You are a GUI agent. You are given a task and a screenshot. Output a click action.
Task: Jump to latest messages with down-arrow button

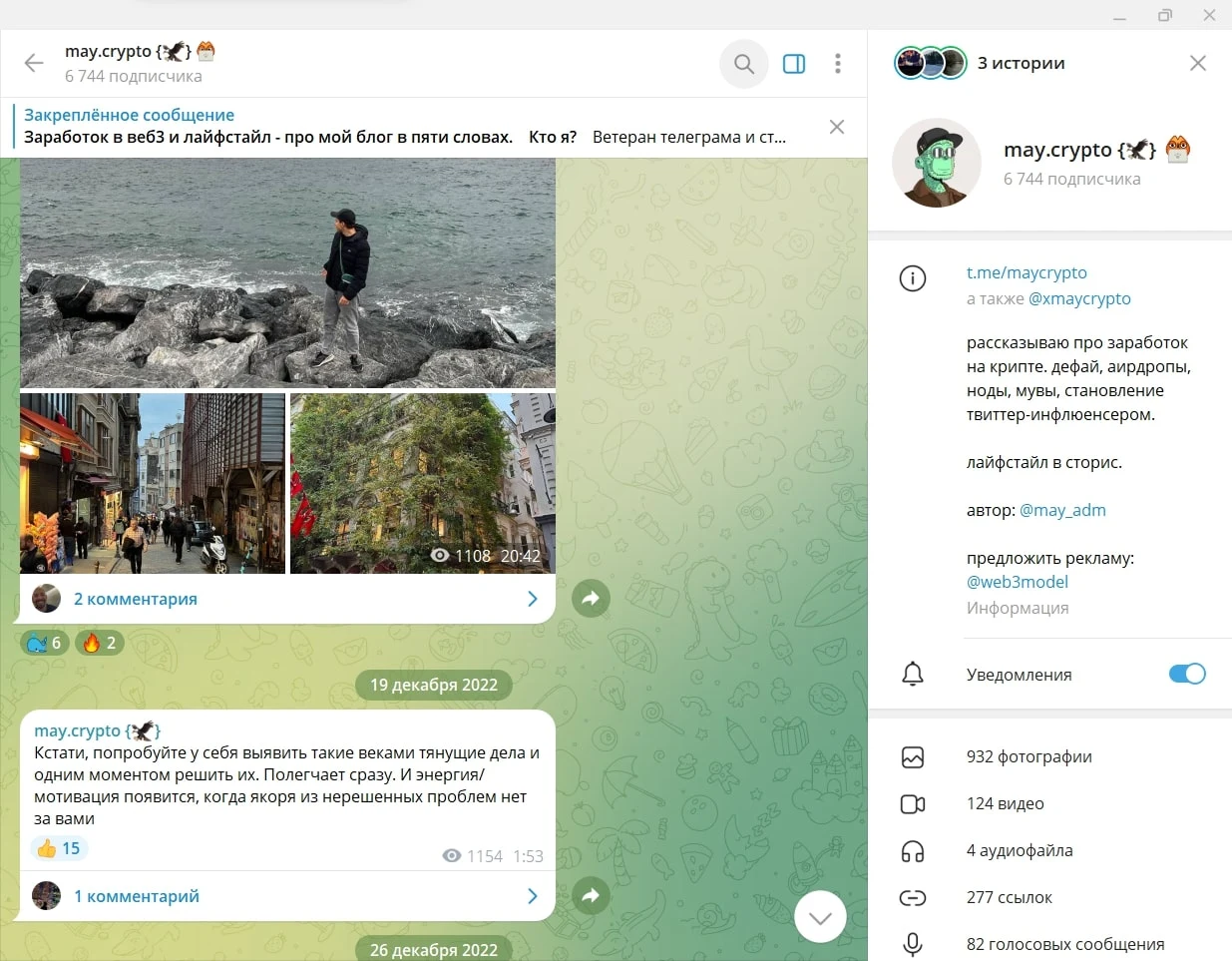(820, 916)
